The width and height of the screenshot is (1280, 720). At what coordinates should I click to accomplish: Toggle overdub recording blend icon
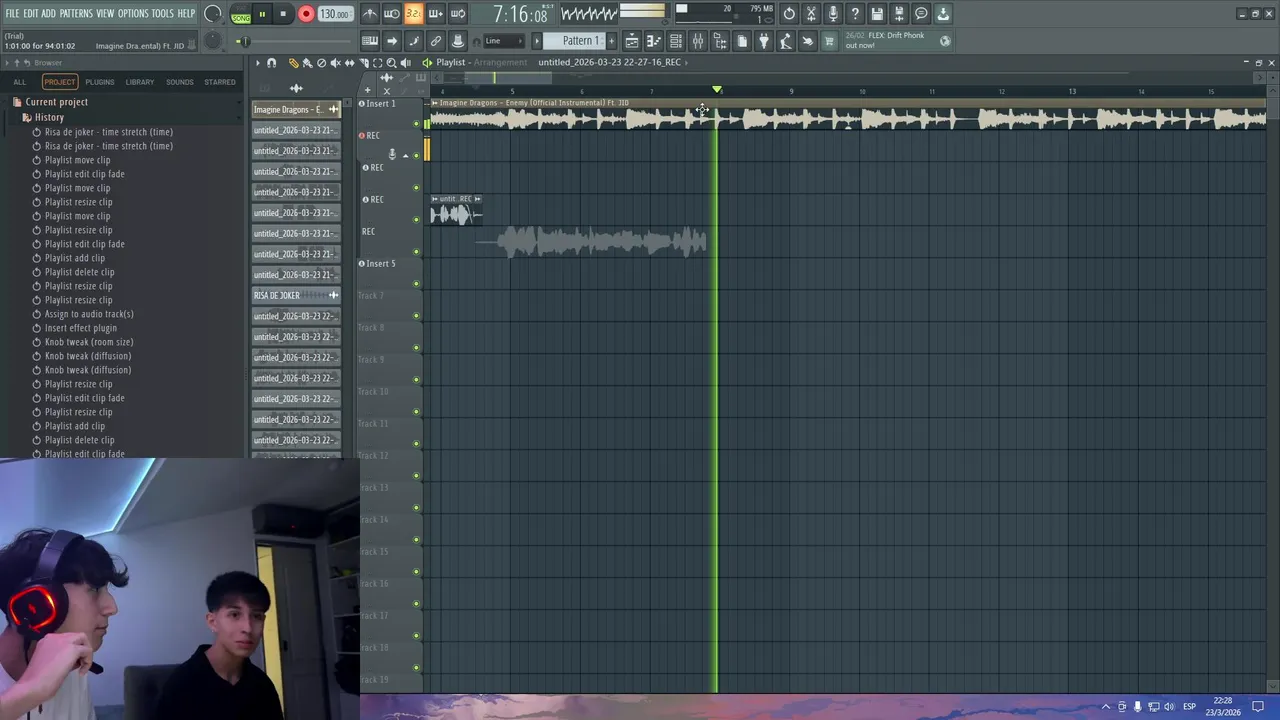click(435, 14)
